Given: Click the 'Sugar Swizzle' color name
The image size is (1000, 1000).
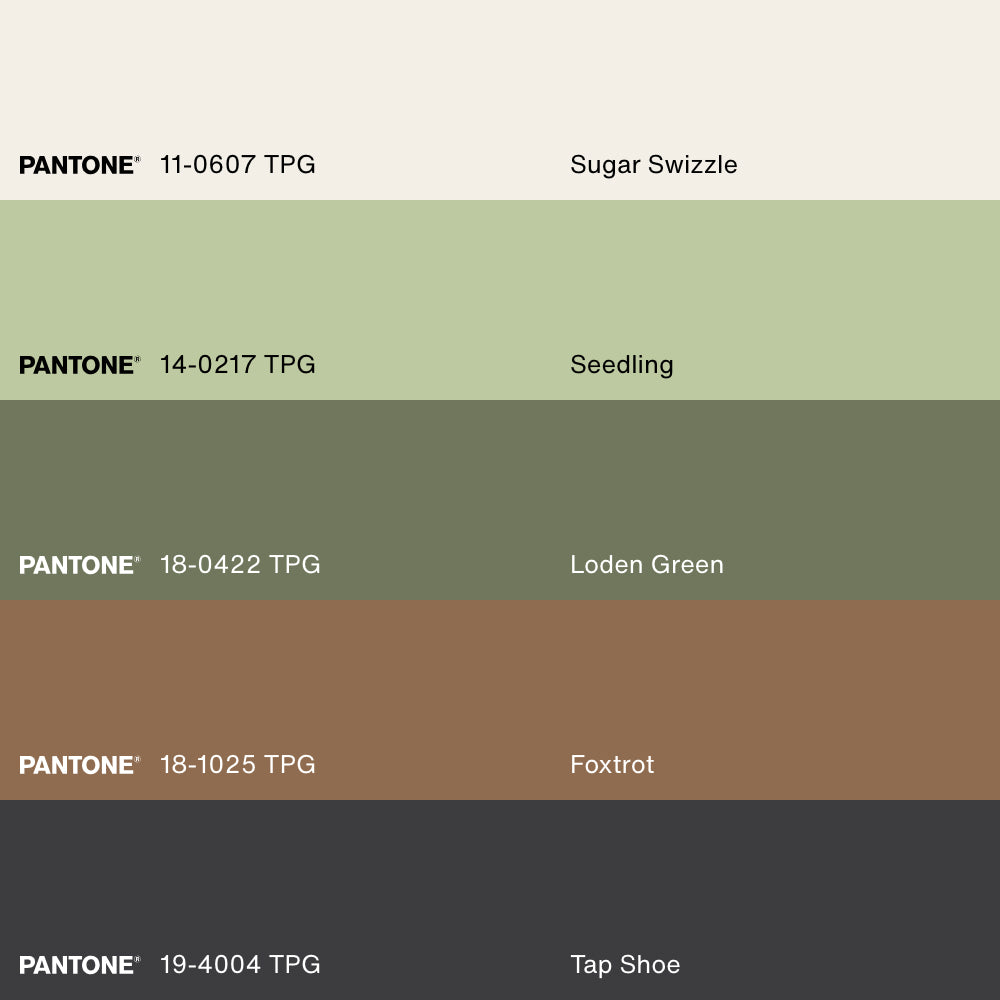Looking at the screenshot, I should pyautogui.click(x=654, y=165).
